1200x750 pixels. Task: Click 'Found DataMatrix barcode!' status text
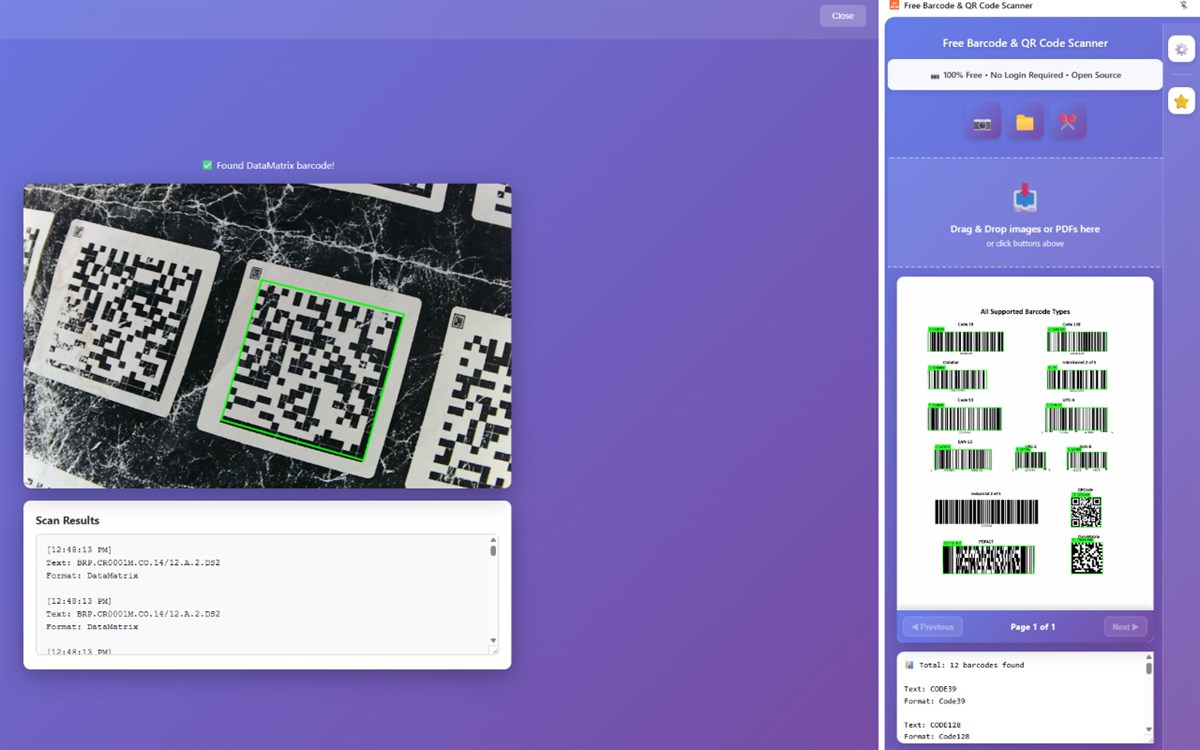coord(275,165)
